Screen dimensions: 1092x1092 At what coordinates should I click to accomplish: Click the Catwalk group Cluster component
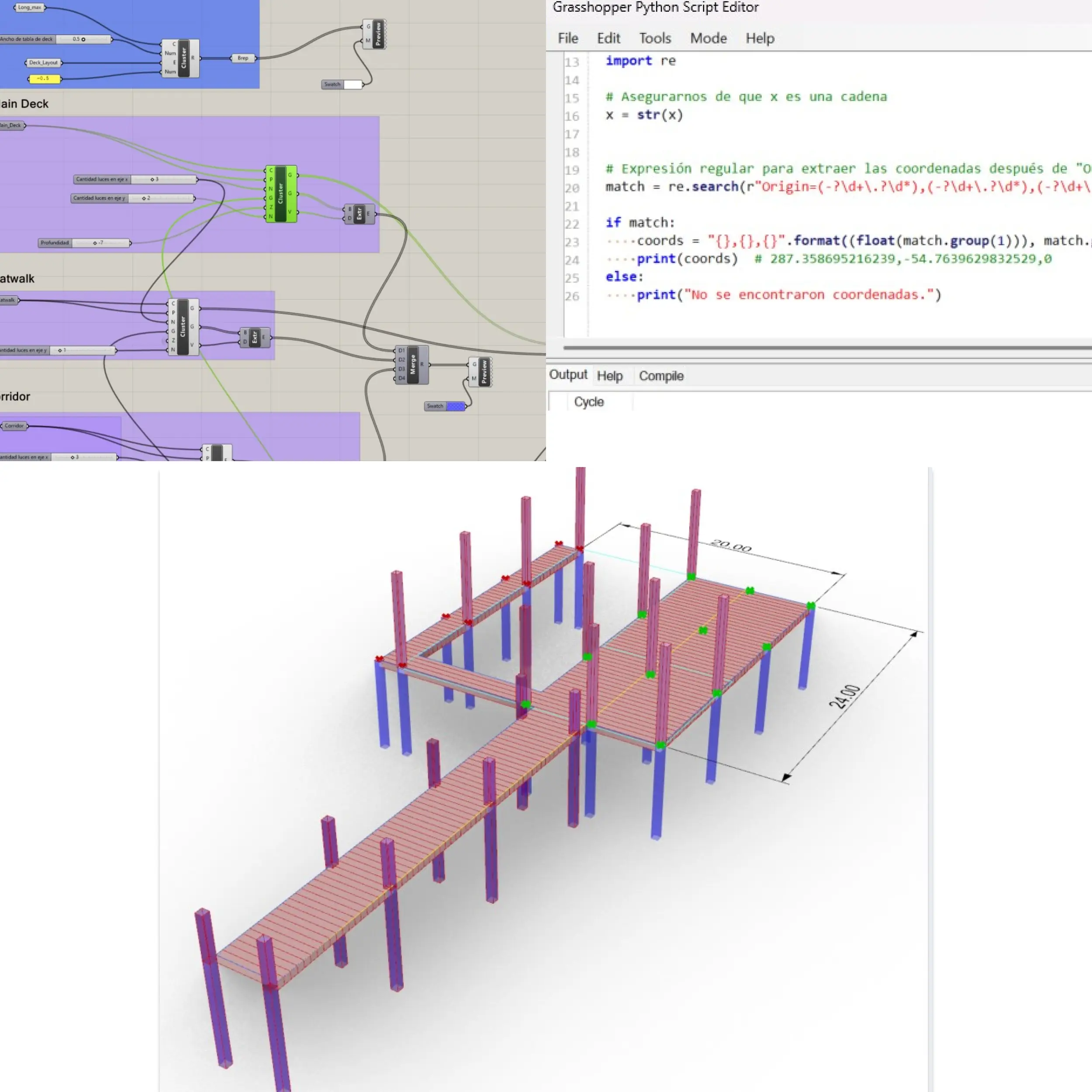[183, 327]
